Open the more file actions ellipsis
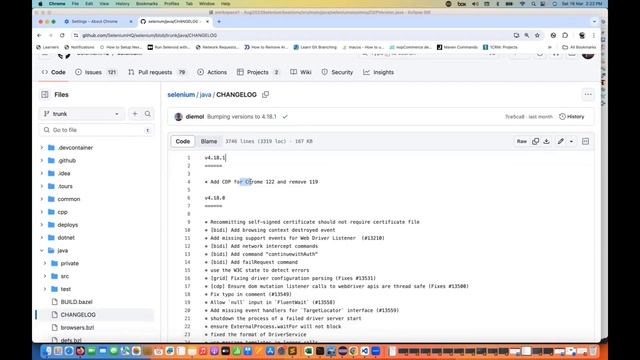640x360 pixels. pos(588,95)
